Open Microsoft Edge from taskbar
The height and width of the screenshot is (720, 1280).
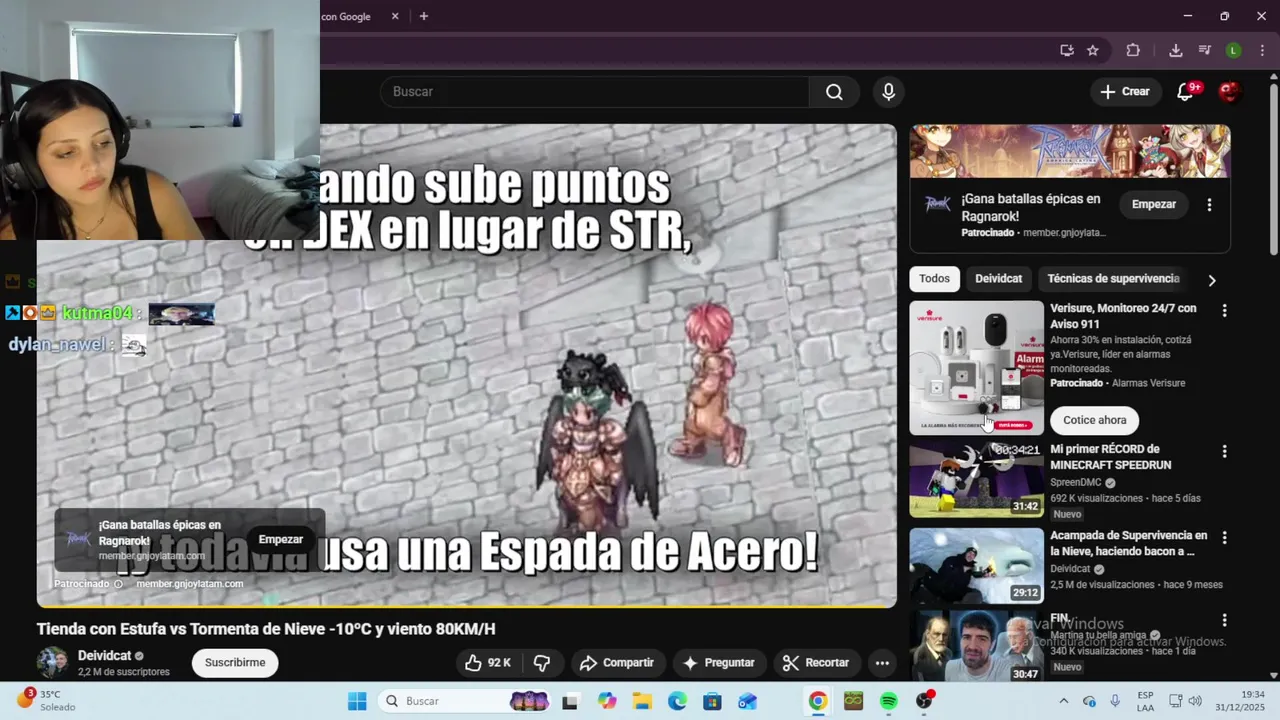tap(677, 701)
